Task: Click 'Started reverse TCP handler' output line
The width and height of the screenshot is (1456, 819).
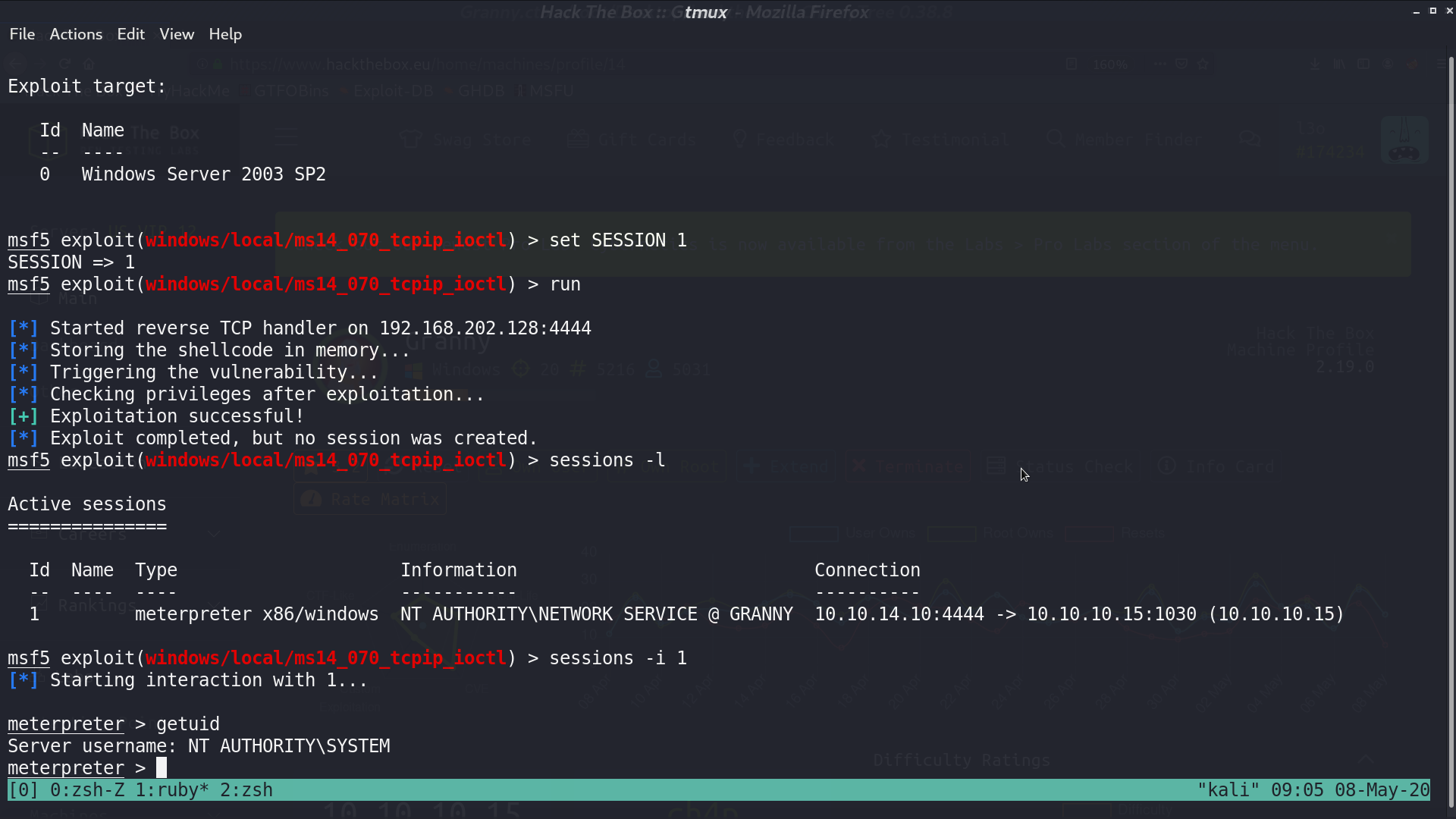Action: 300,328
